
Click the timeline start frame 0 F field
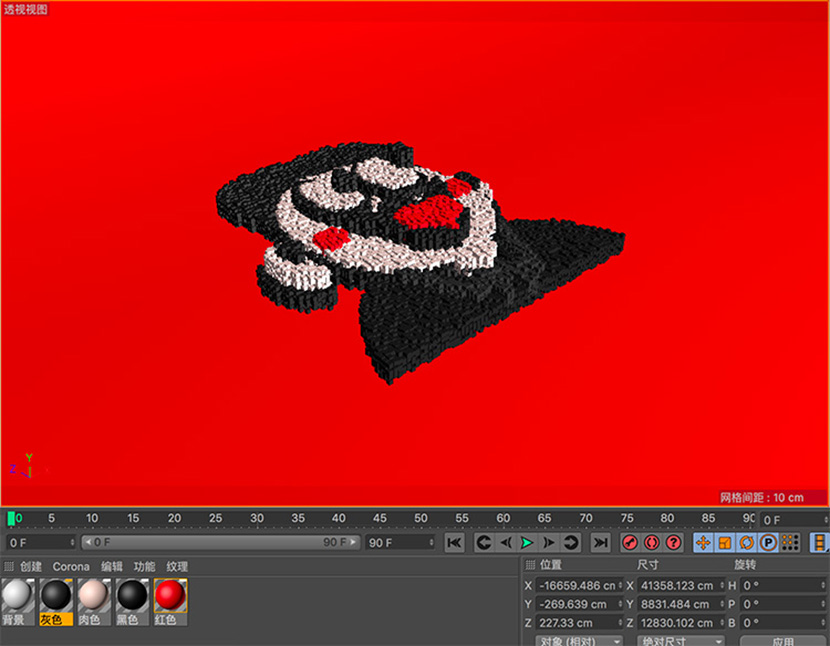41,543
